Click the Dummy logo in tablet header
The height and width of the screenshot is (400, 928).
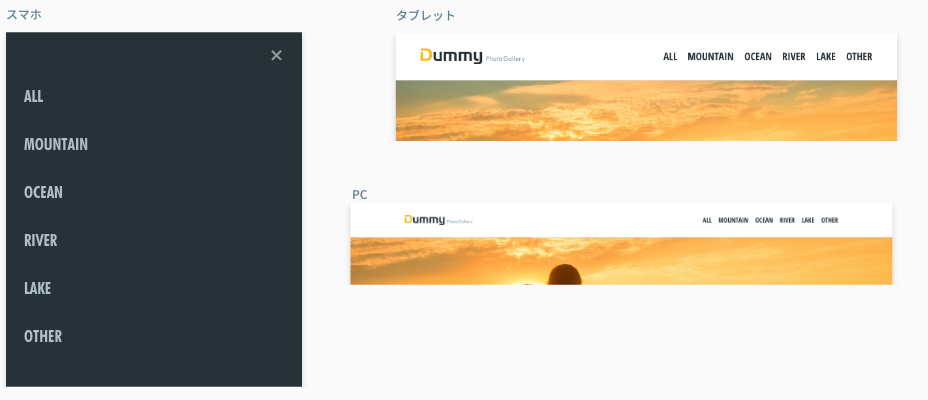[452, 56]
